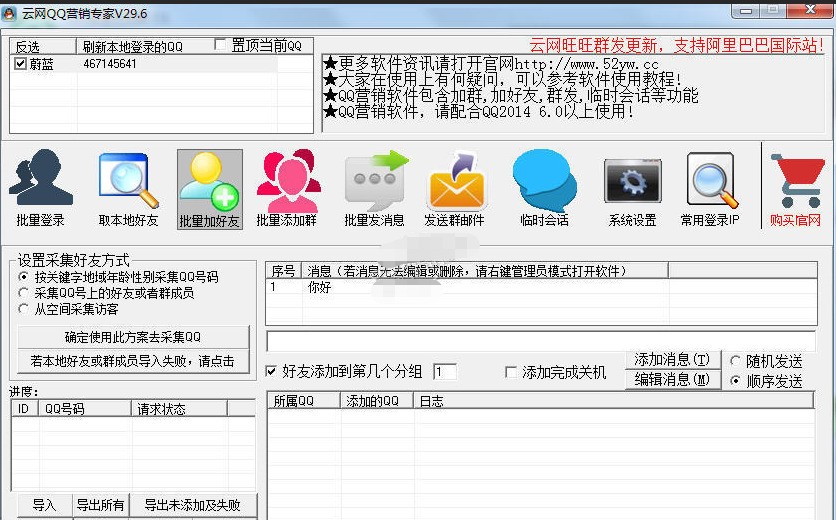Click the 日志 column header

point(614,401)
